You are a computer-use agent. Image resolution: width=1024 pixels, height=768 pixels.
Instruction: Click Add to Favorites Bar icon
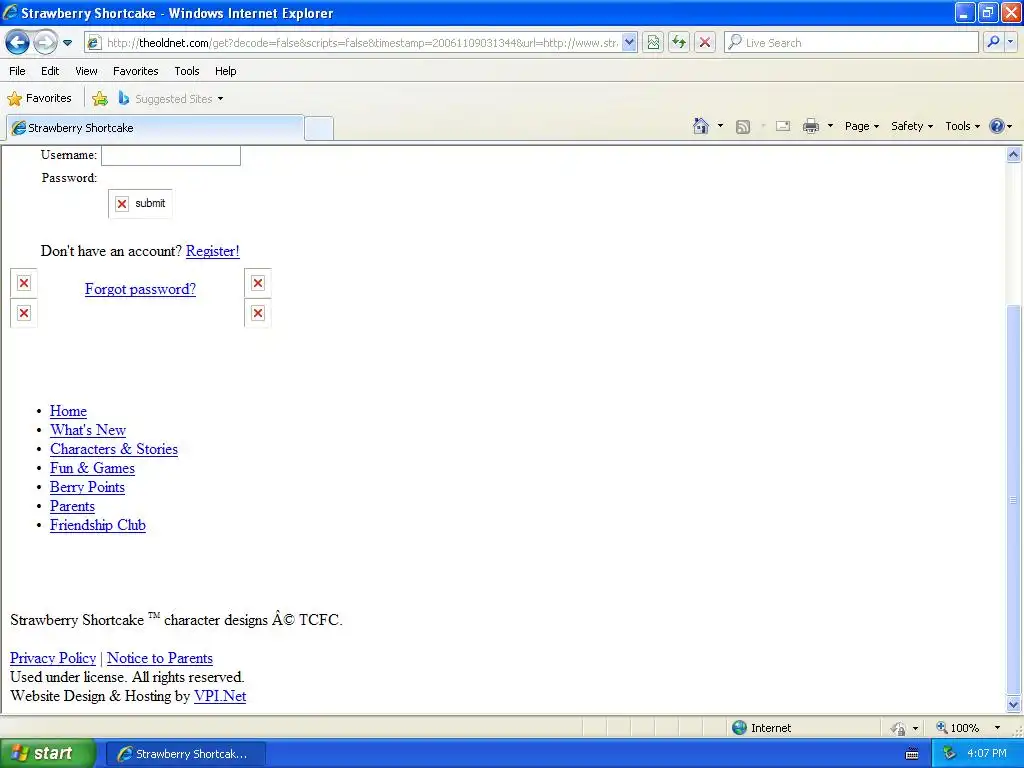tap(100, 99)
